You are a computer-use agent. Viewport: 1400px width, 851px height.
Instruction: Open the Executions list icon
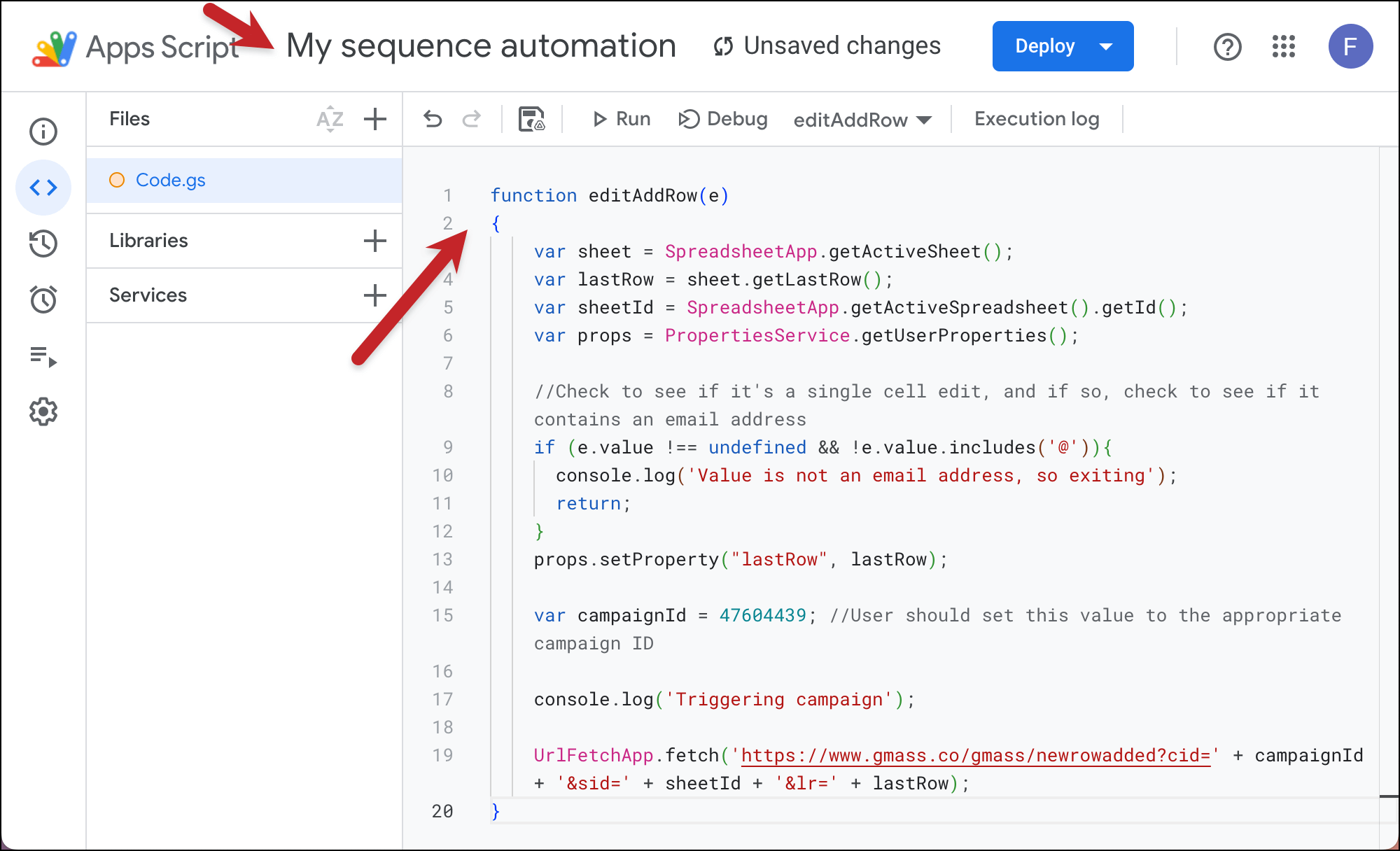(43, 356)
